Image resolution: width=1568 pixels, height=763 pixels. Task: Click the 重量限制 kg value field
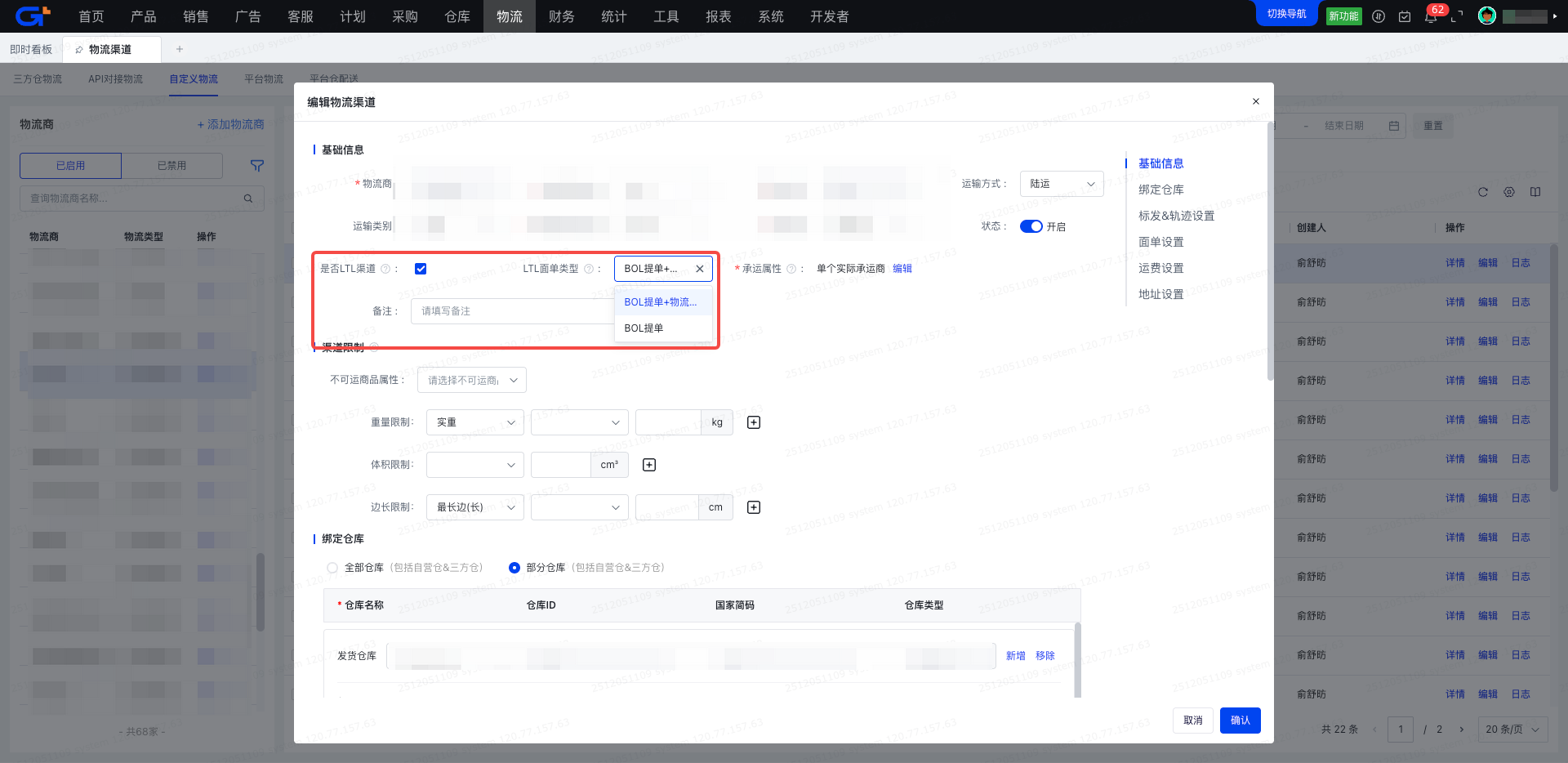pyautogui.click(x=668, y=422)
